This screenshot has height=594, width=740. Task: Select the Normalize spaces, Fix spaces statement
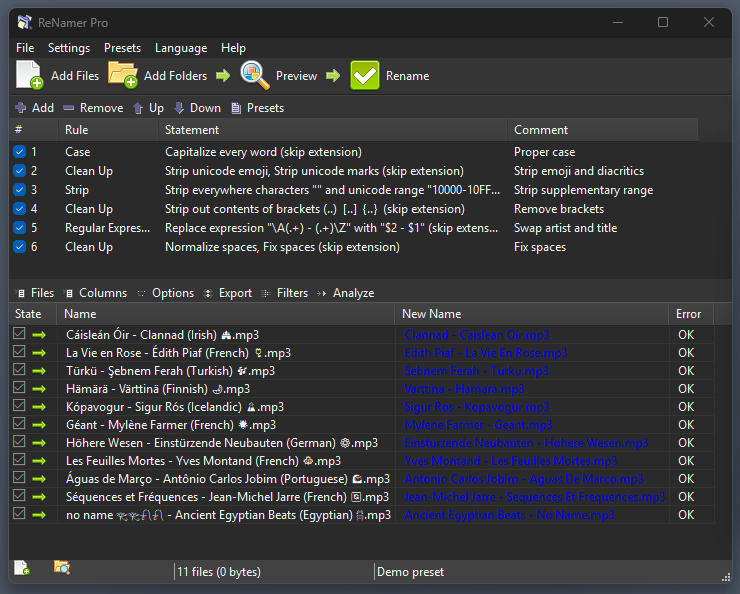point(282,247)
